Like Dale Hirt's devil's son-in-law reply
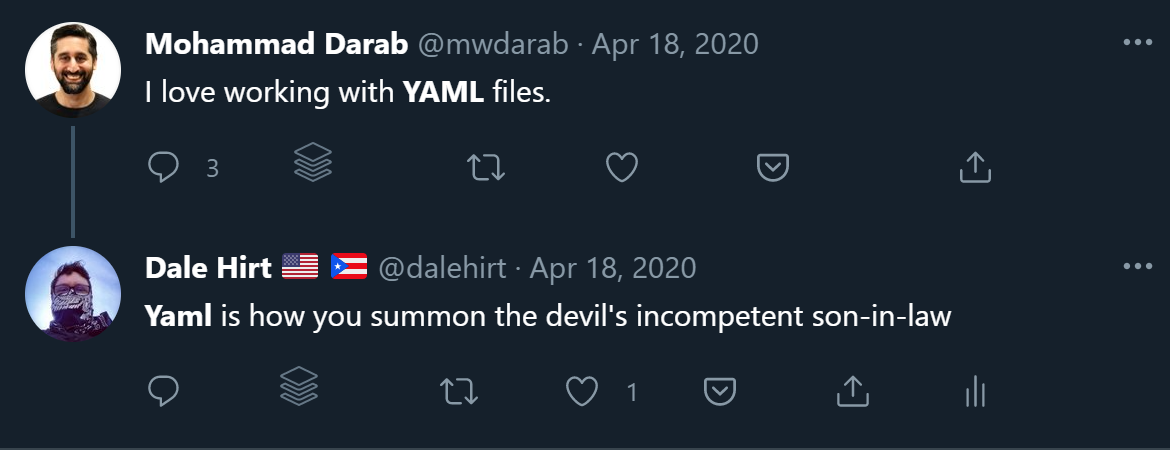Image resolution: width=1170 pixels, height=450 pixels. point(582,391)
